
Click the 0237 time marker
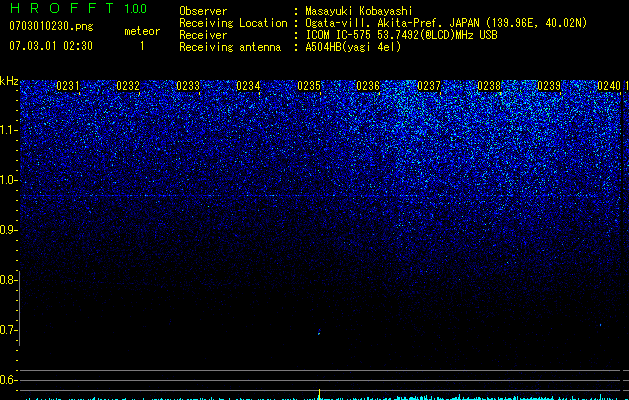pos(429,86)
